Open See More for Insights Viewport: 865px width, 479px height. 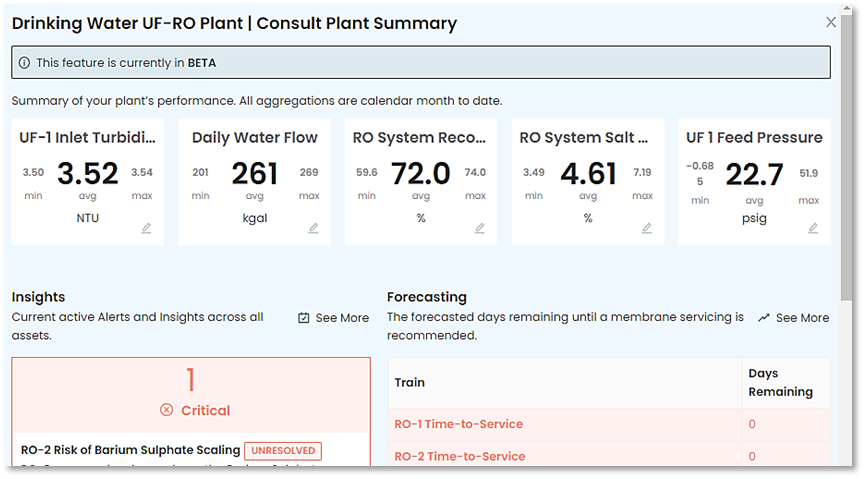click(x=342, y=318)
